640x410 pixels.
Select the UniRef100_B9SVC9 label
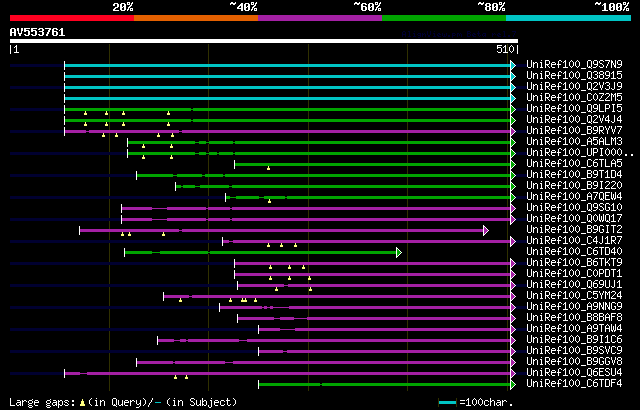(x=574, y=351)
